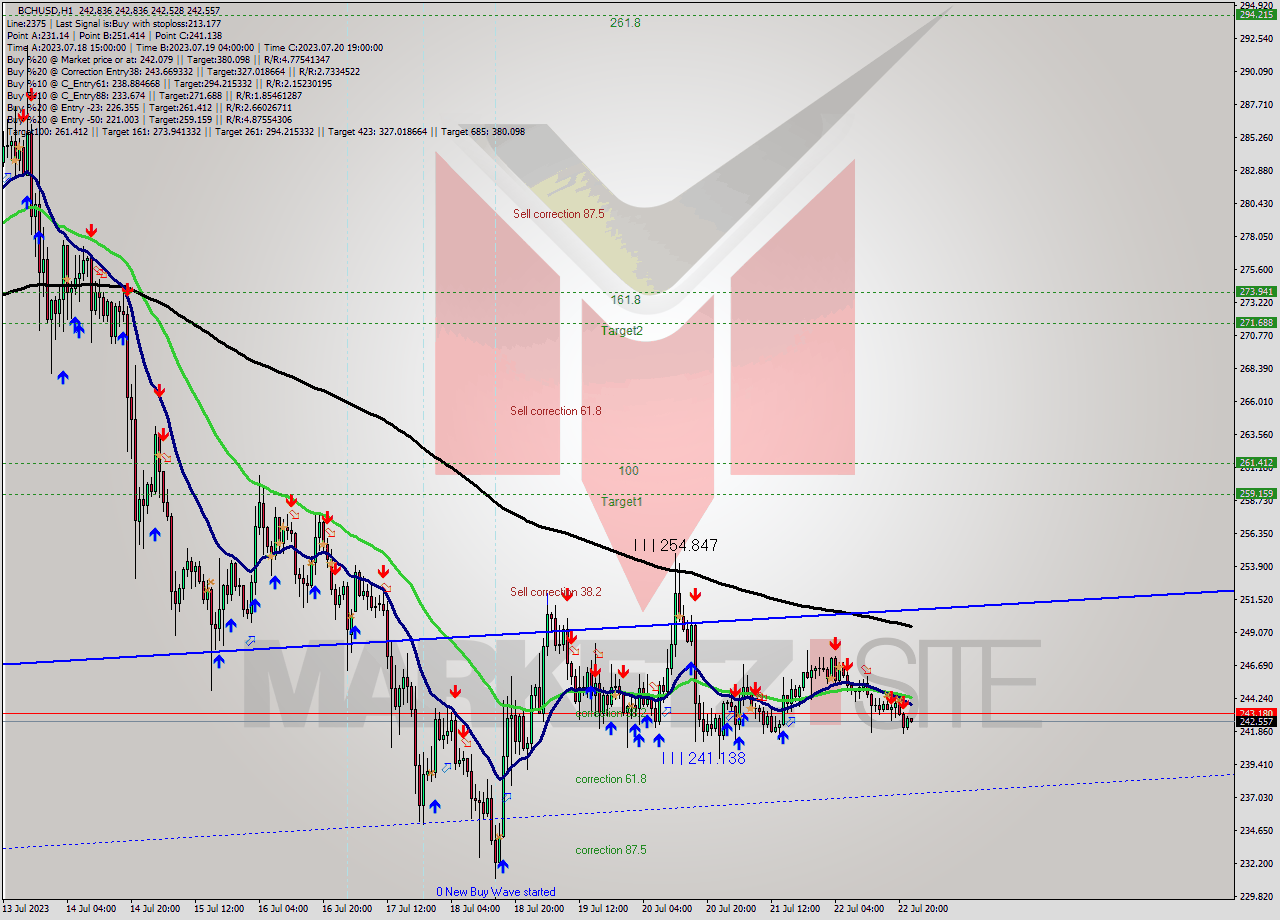Image resolution: width=1280 pixels, height=920 pixels.
Task: Click the 237.030 price axis value
Action: click(1256, 797)
